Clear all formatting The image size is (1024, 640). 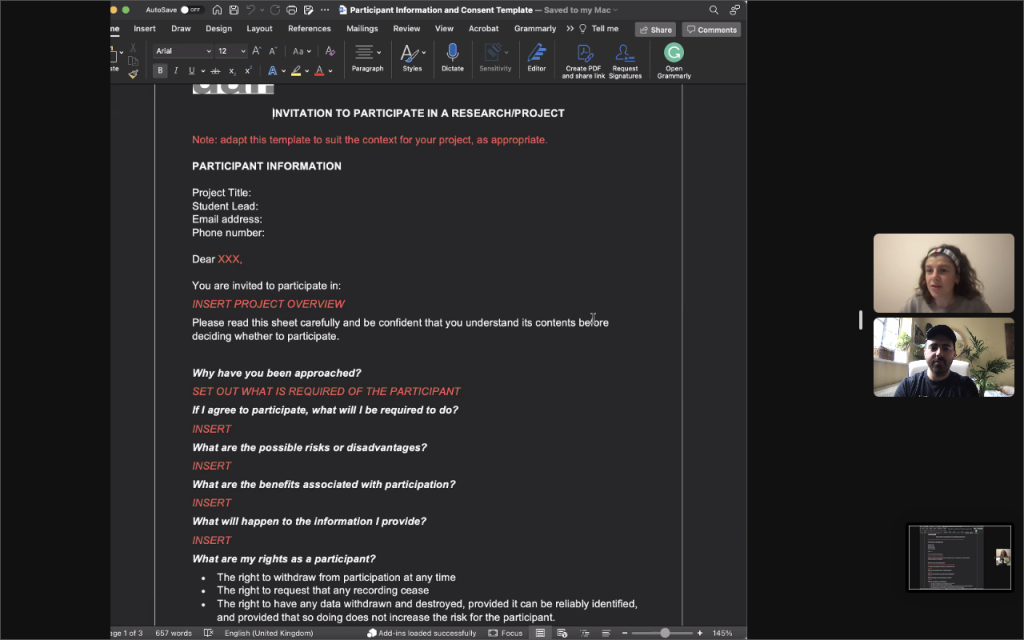pyautogui.click(x=330, y=51)
